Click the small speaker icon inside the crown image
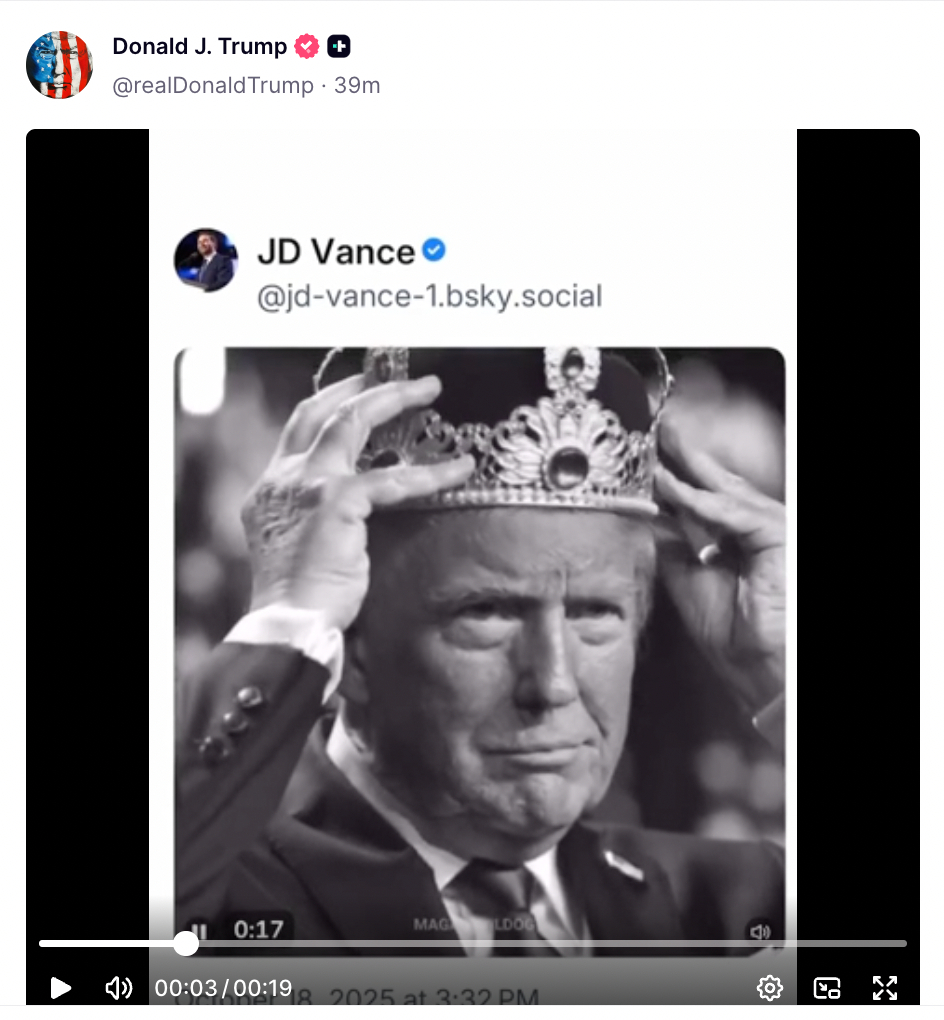 pos(760,932)
